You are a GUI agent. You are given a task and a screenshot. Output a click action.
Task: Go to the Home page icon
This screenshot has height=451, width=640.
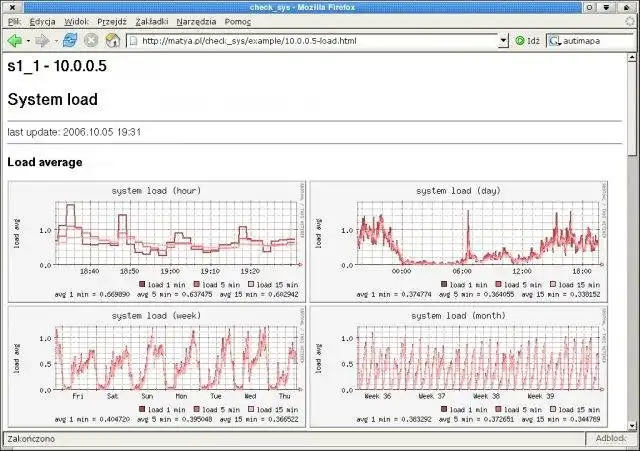113,40
